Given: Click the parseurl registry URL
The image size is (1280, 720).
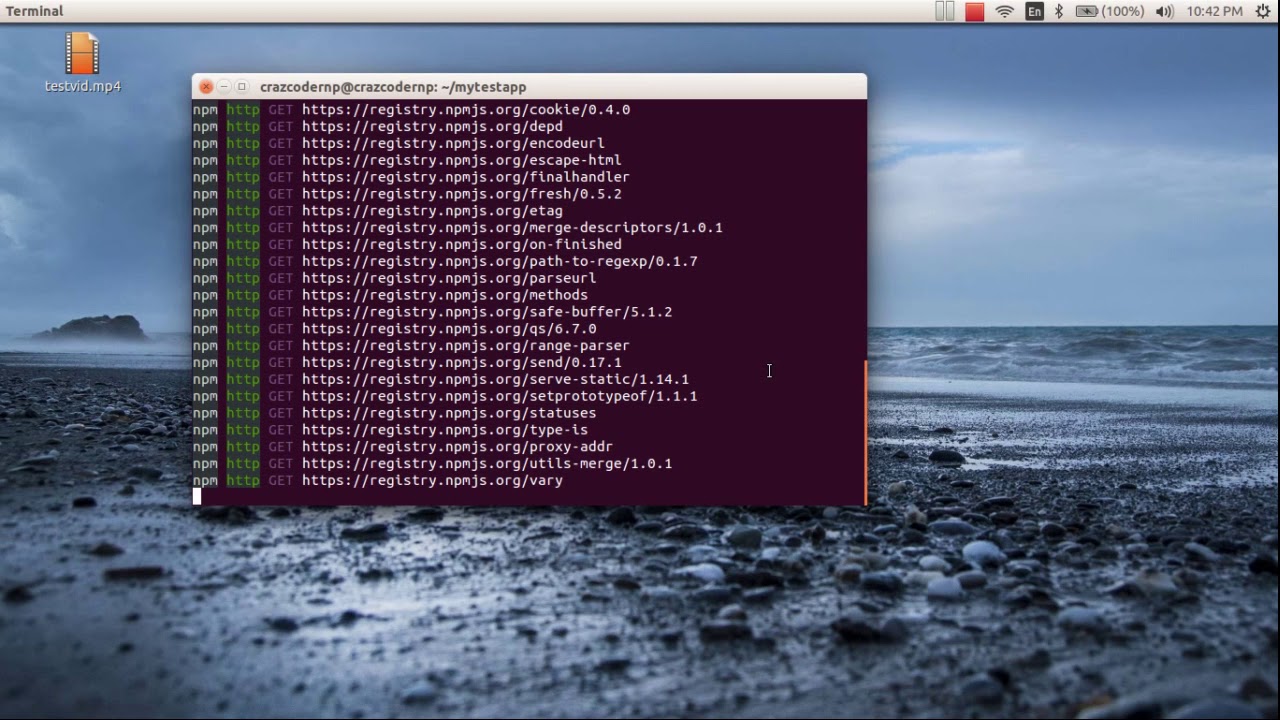Looking at the screenshot, I should (449, 278).
